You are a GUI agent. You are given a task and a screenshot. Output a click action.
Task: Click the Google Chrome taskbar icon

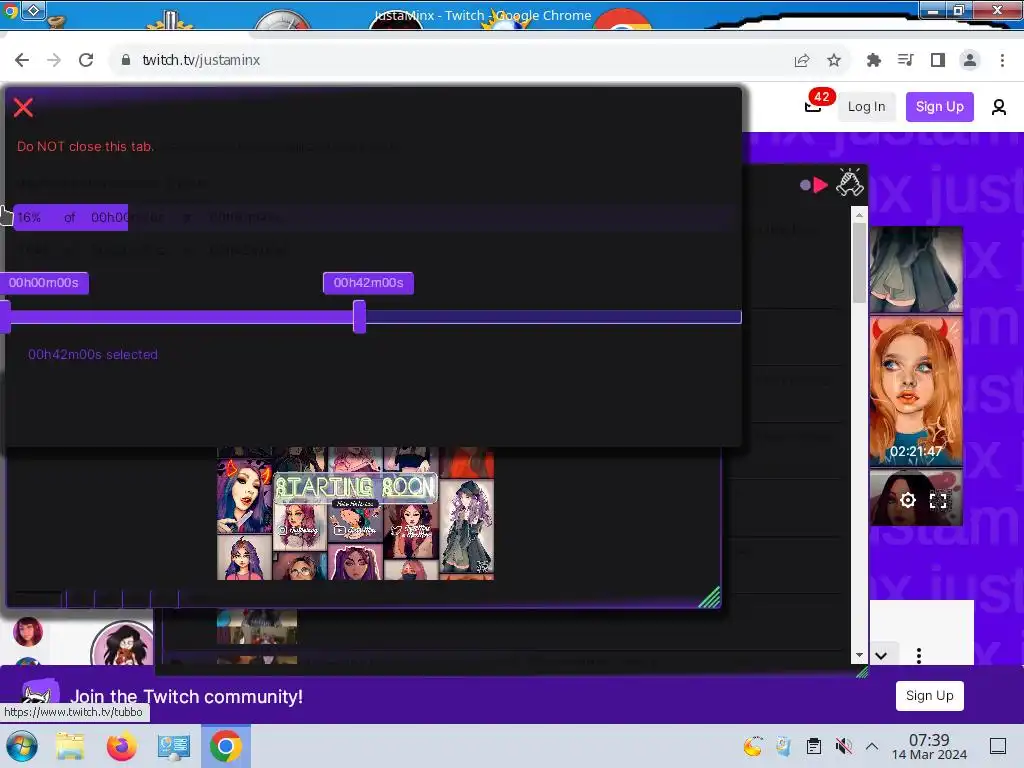click(226, 746)
